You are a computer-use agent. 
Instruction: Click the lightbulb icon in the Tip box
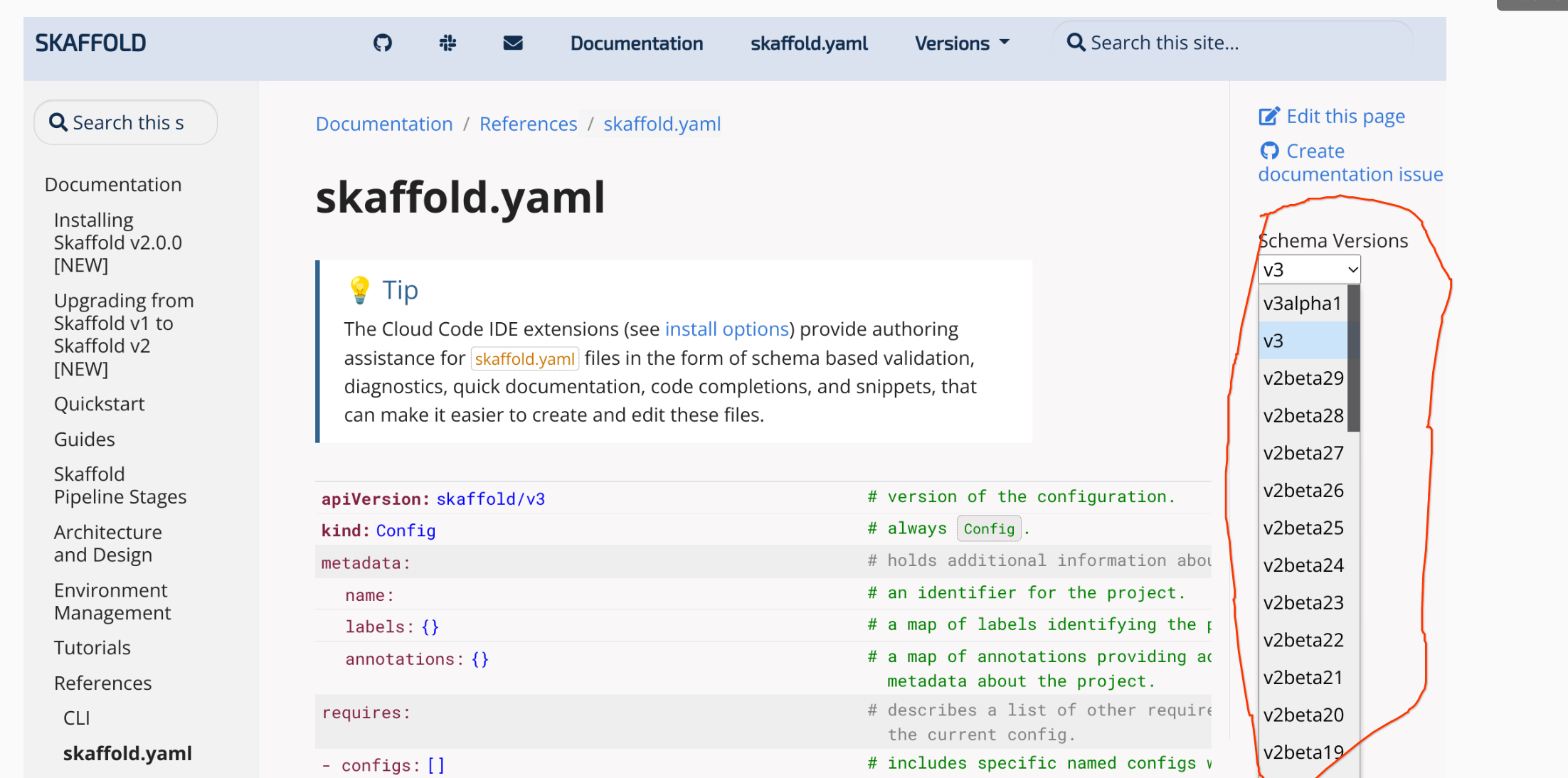pos(359,289)
